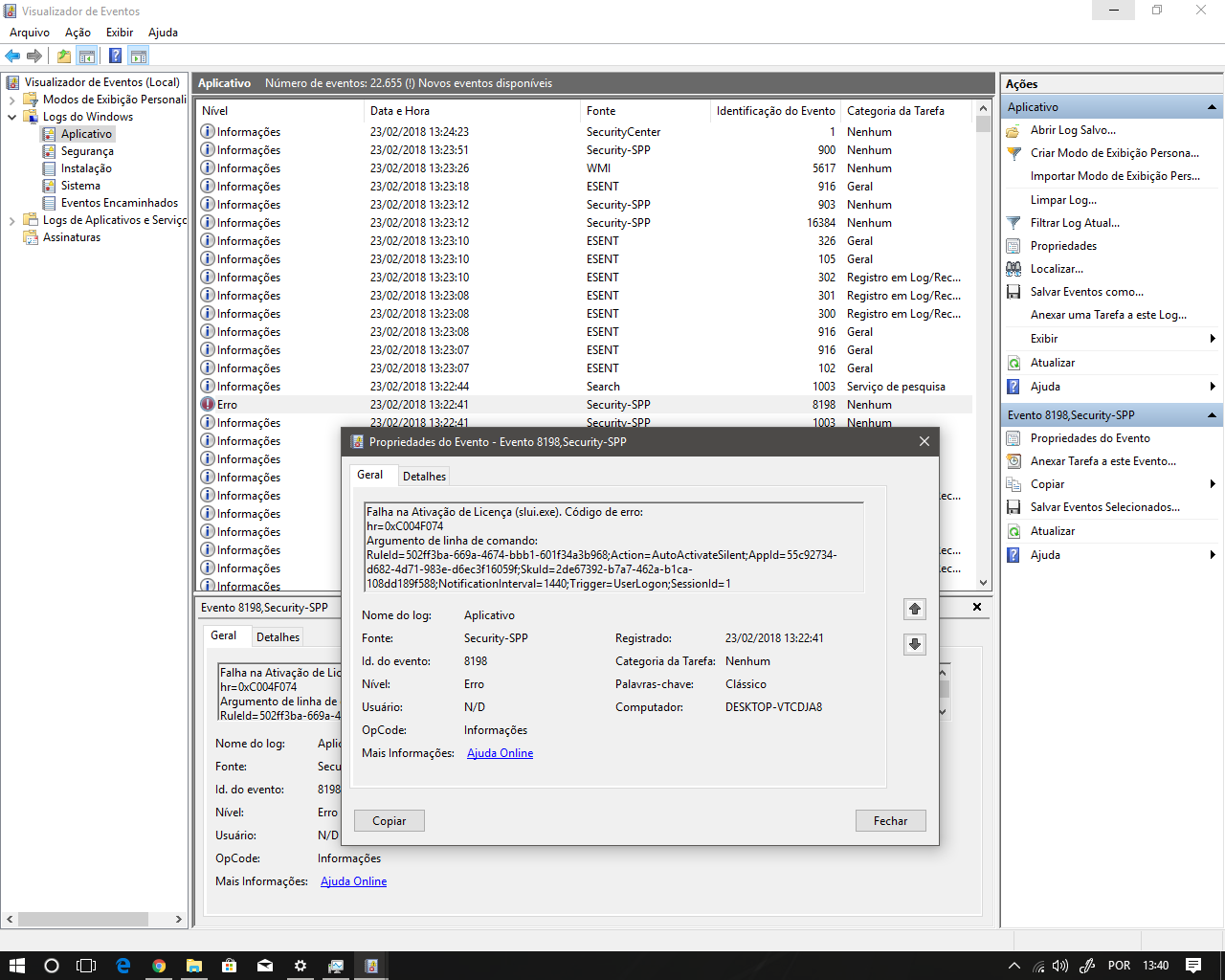Viewport: 1225px width, 980px height.
Task: Click the Propriedades icon in Aplicativo actions
Action: [x=1013, y=246]
